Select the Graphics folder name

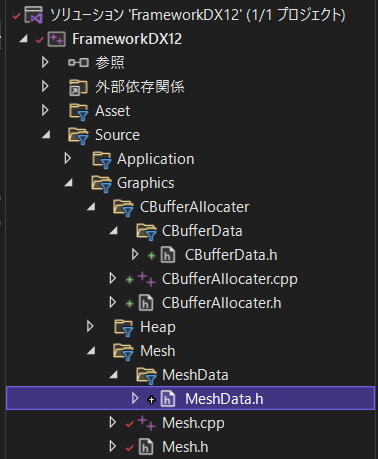pyautogui.click(x=146, y=183)
